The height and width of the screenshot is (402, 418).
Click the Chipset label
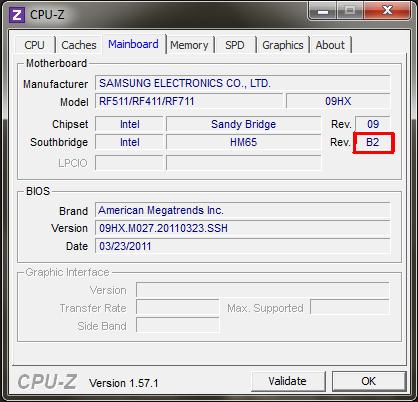[x=70, y=124]
